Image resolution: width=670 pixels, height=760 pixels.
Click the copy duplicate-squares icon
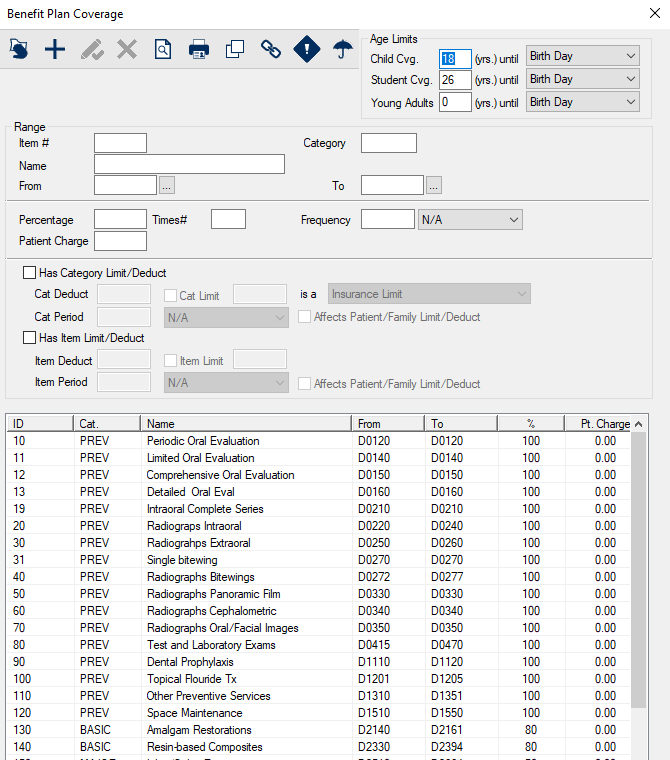(235, 49)
